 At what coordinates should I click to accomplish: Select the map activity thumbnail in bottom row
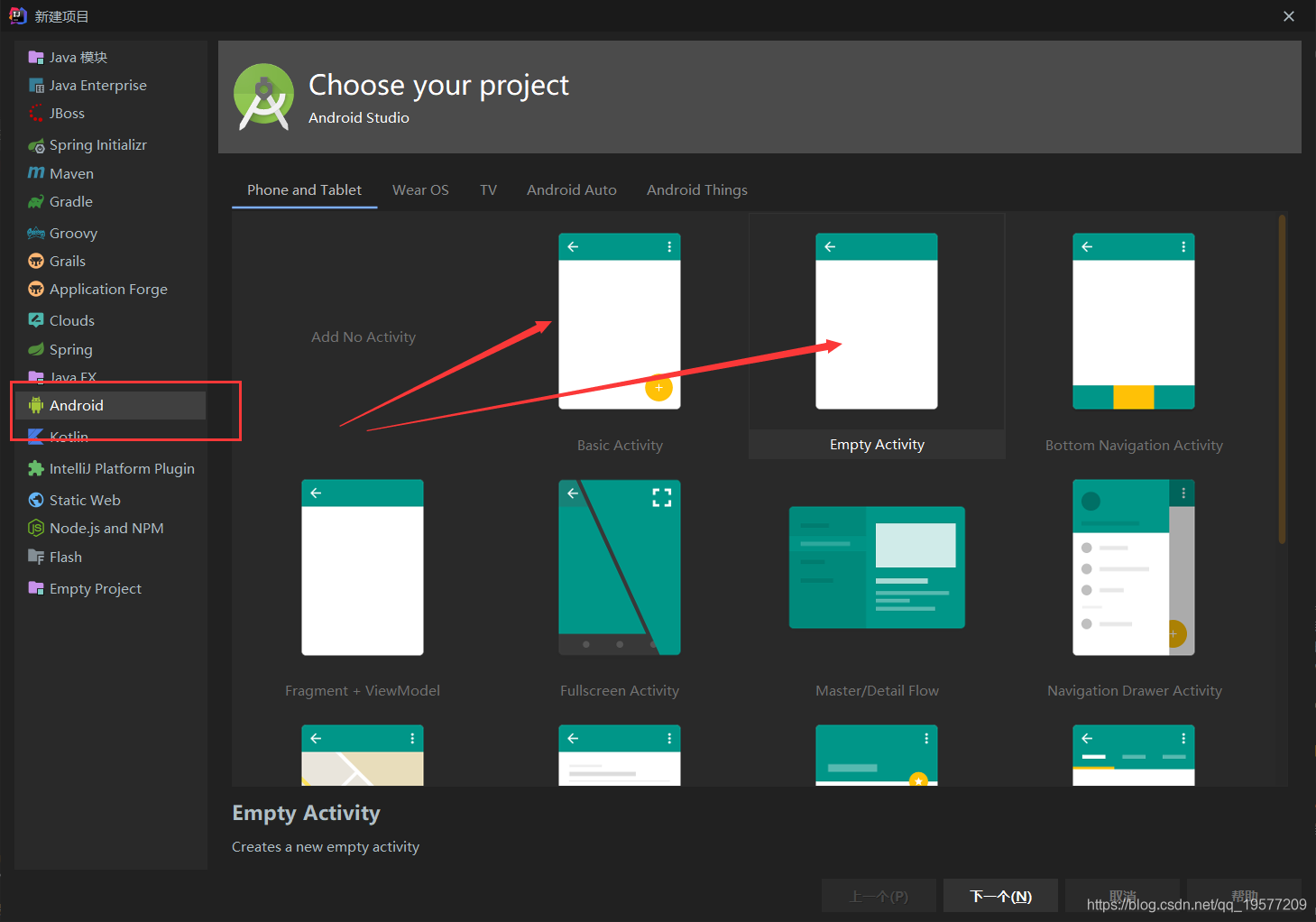click(363, 755)
